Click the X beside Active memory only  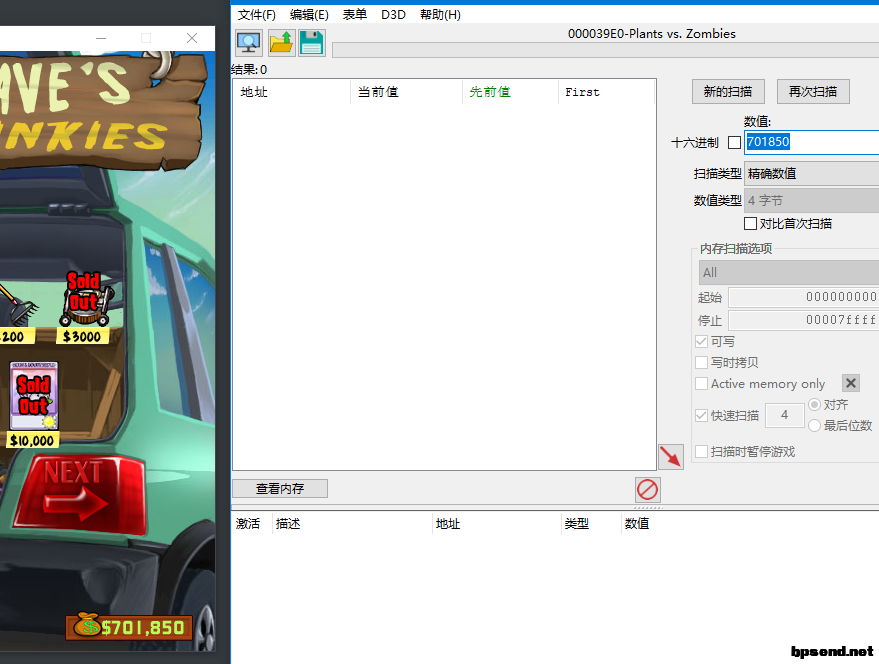tap(850, 383)
